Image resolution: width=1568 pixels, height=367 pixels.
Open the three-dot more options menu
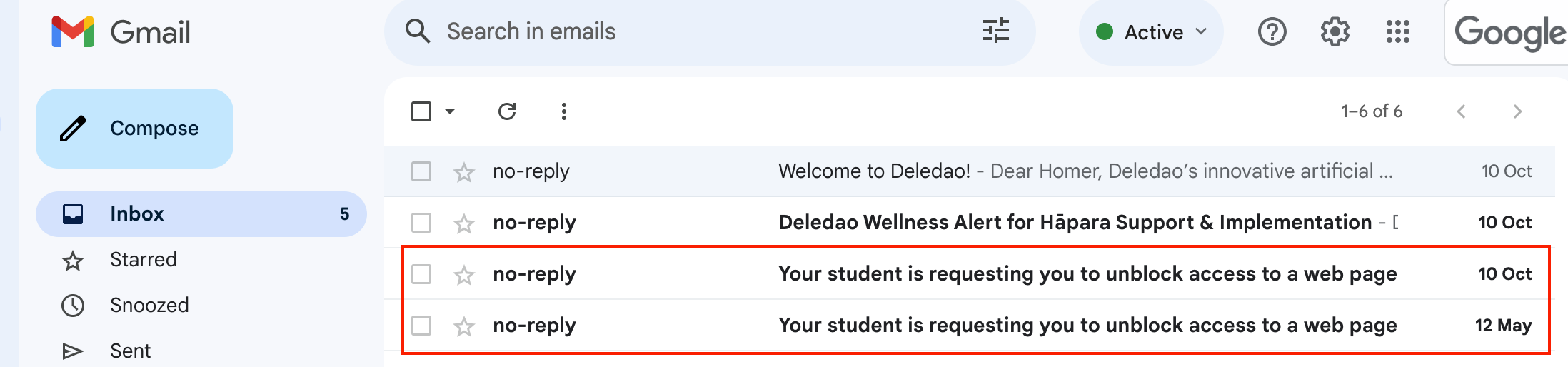tap(564, 111)
